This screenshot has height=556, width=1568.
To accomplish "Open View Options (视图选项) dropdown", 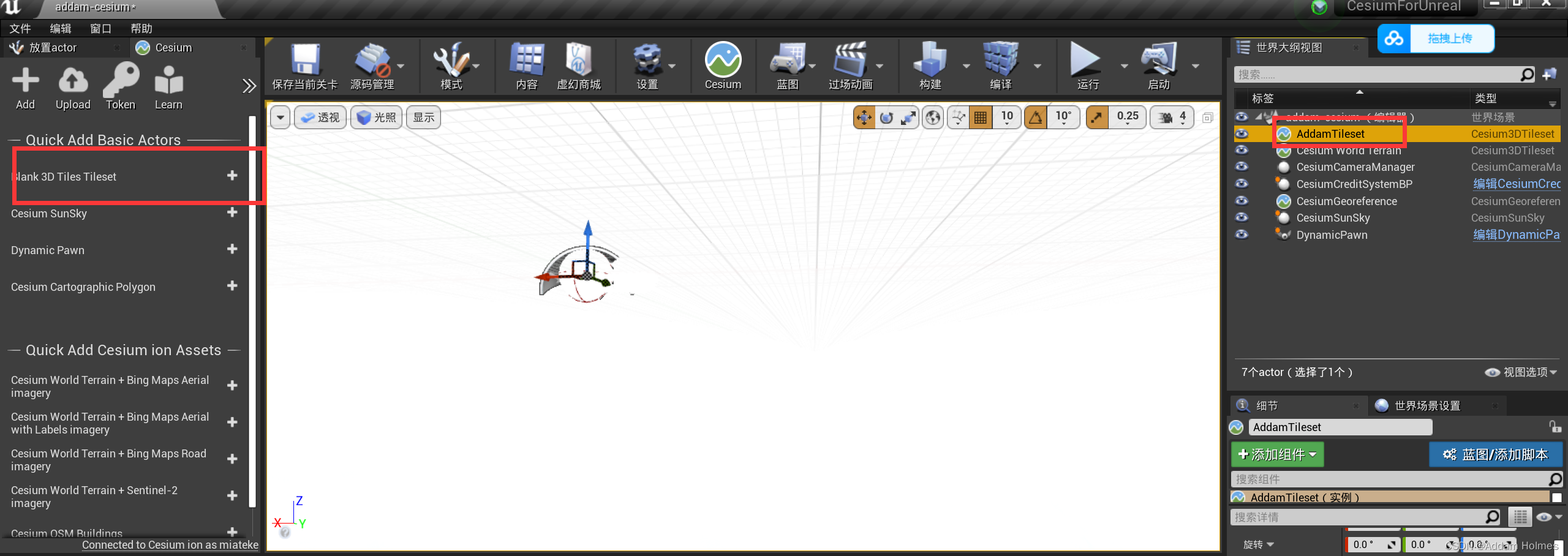I will [1521, 372].
